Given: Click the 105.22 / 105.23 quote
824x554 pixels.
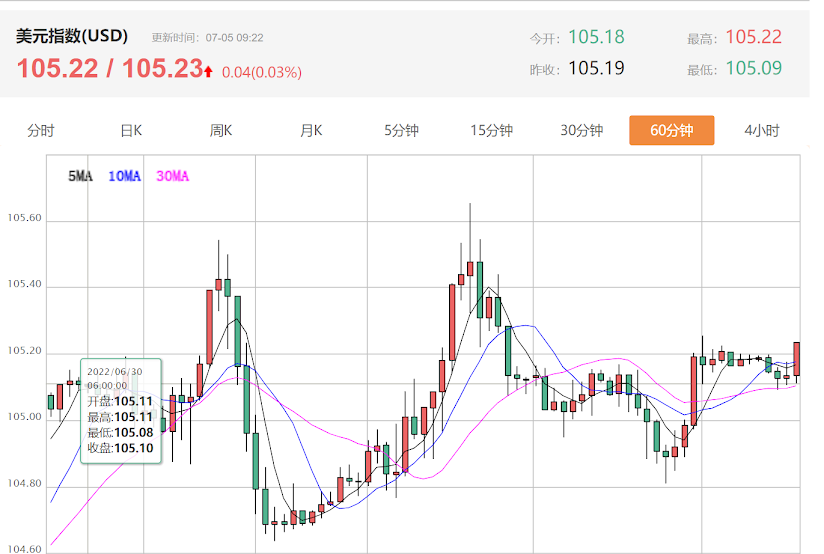Looking at the screenshot, I should [110, 68].
